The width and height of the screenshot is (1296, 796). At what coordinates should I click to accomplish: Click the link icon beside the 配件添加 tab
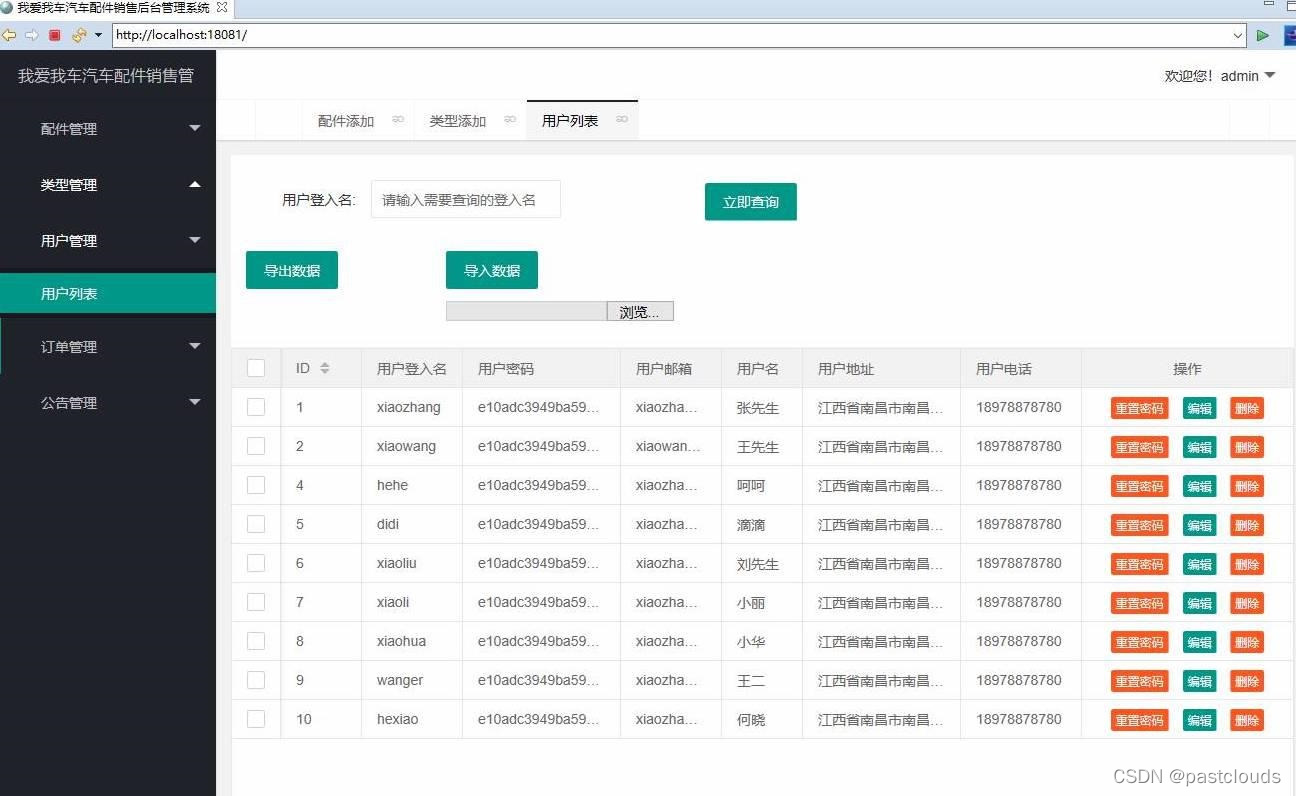(398, 119)
